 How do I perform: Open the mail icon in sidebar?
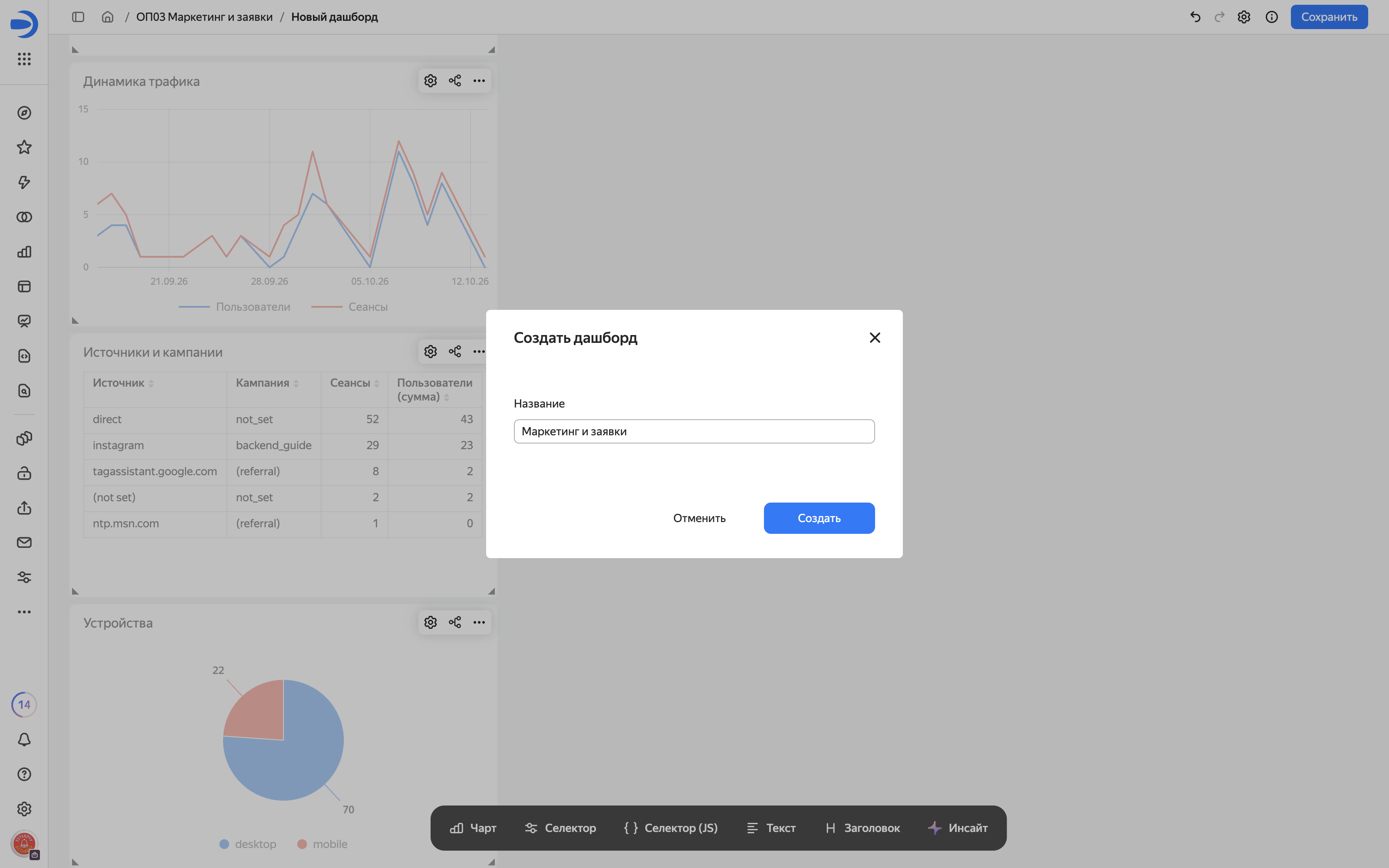(24, 542)
